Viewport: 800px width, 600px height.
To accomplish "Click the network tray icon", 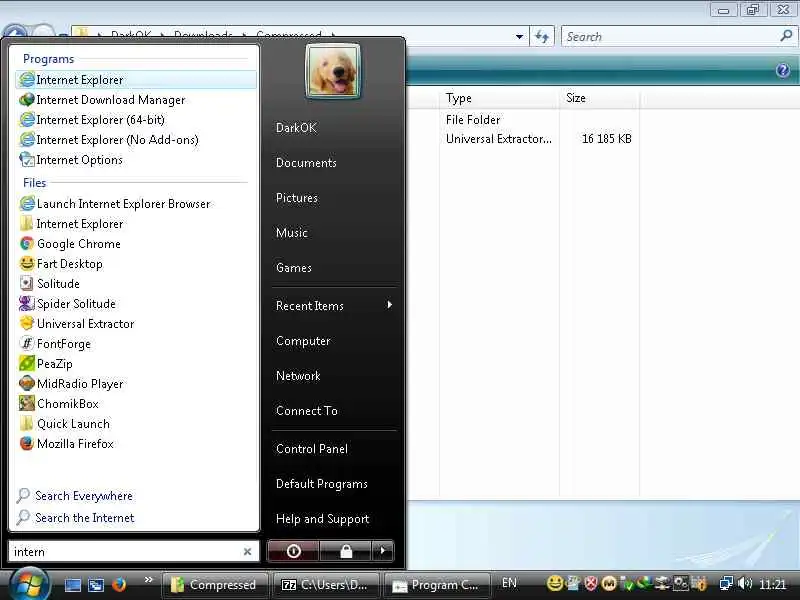I will [x=726, y=583].
